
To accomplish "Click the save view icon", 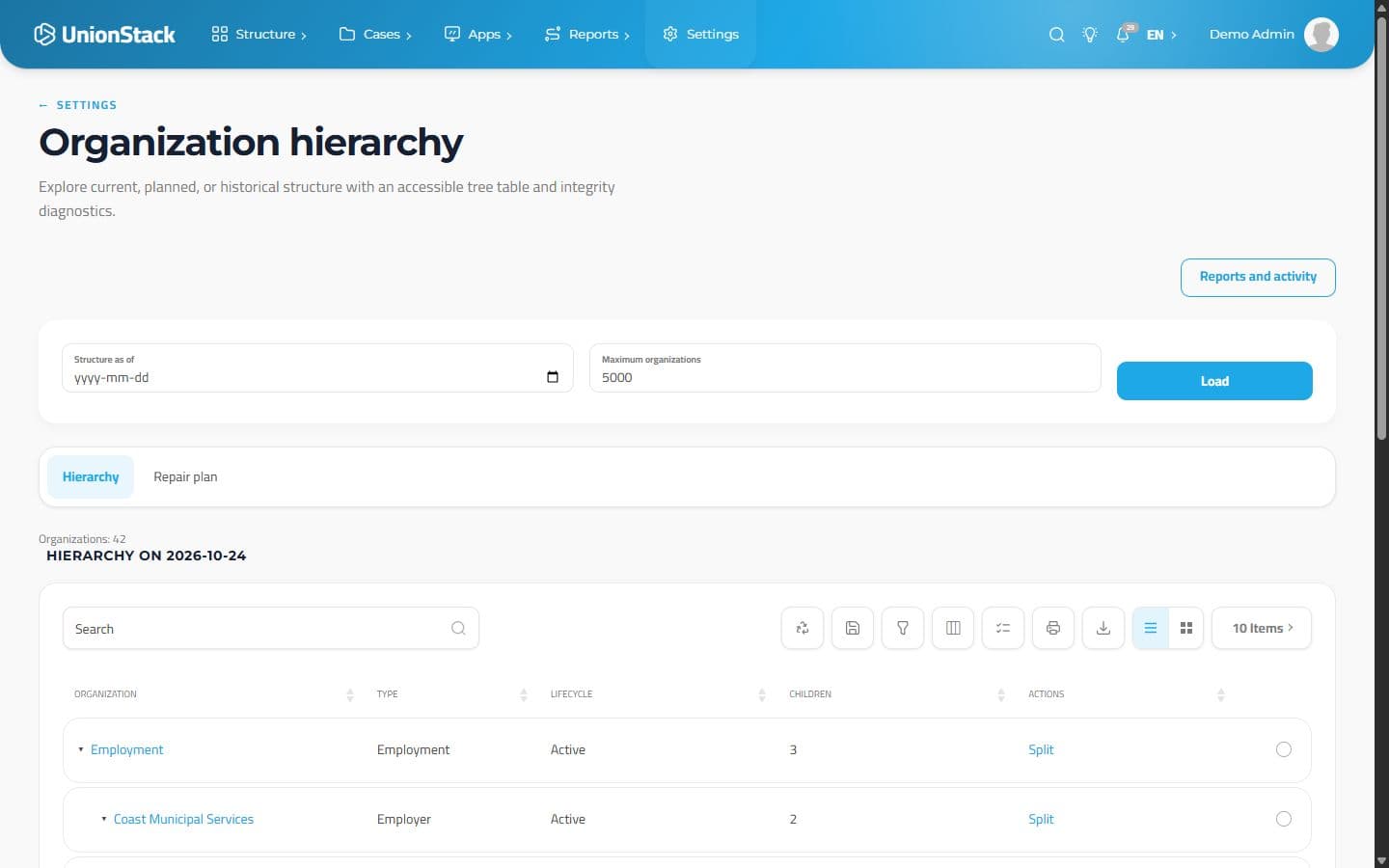I will (x=853, y=628).
